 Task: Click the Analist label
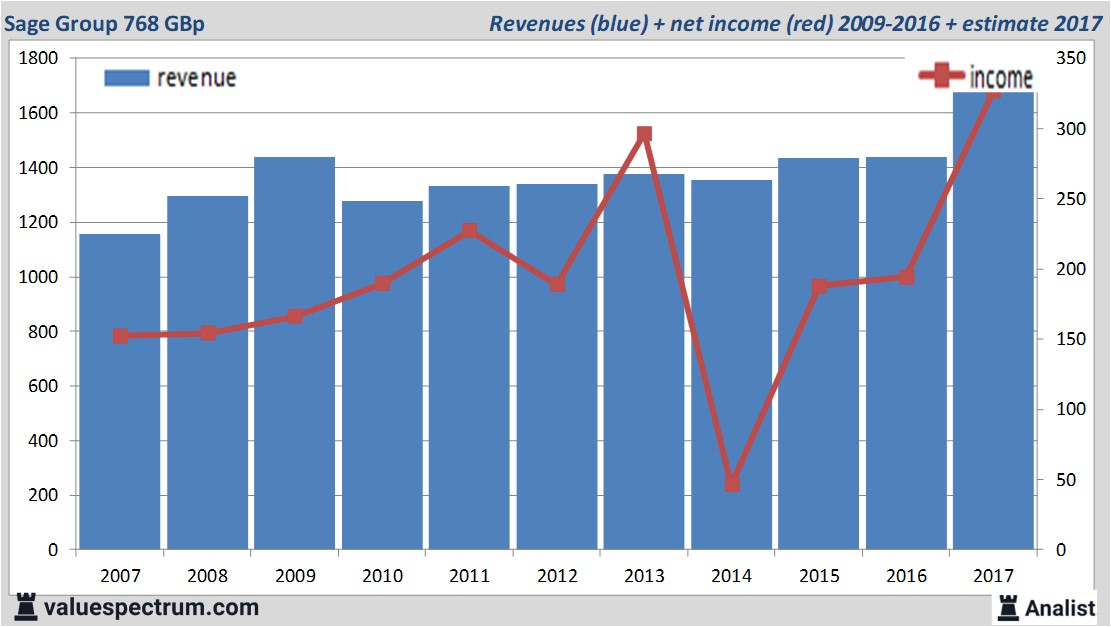(1060, 608)
